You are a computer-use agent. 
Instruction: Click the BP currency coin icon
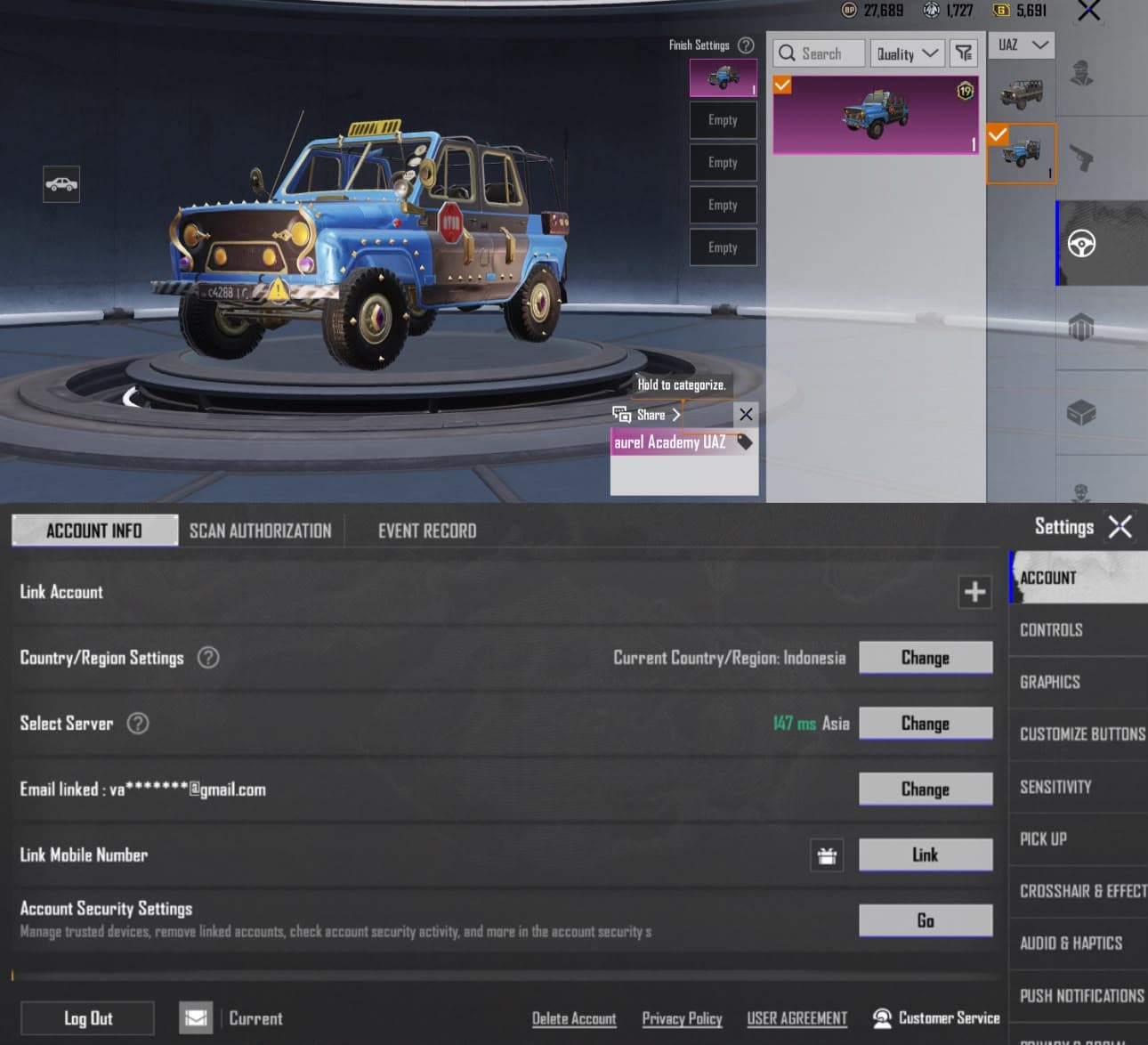point(849,10)
